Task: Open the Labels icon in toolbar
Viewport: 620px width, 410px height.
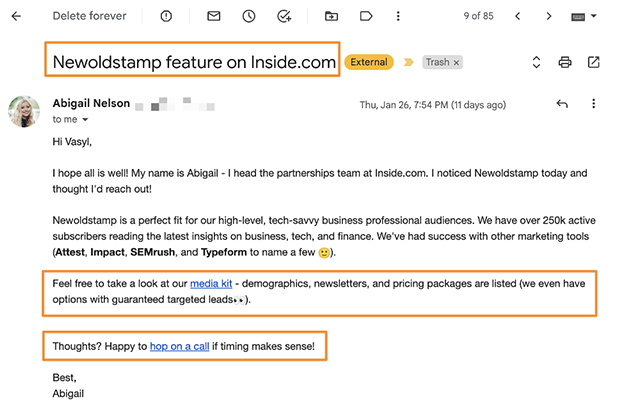Action: tap(366, 16)
